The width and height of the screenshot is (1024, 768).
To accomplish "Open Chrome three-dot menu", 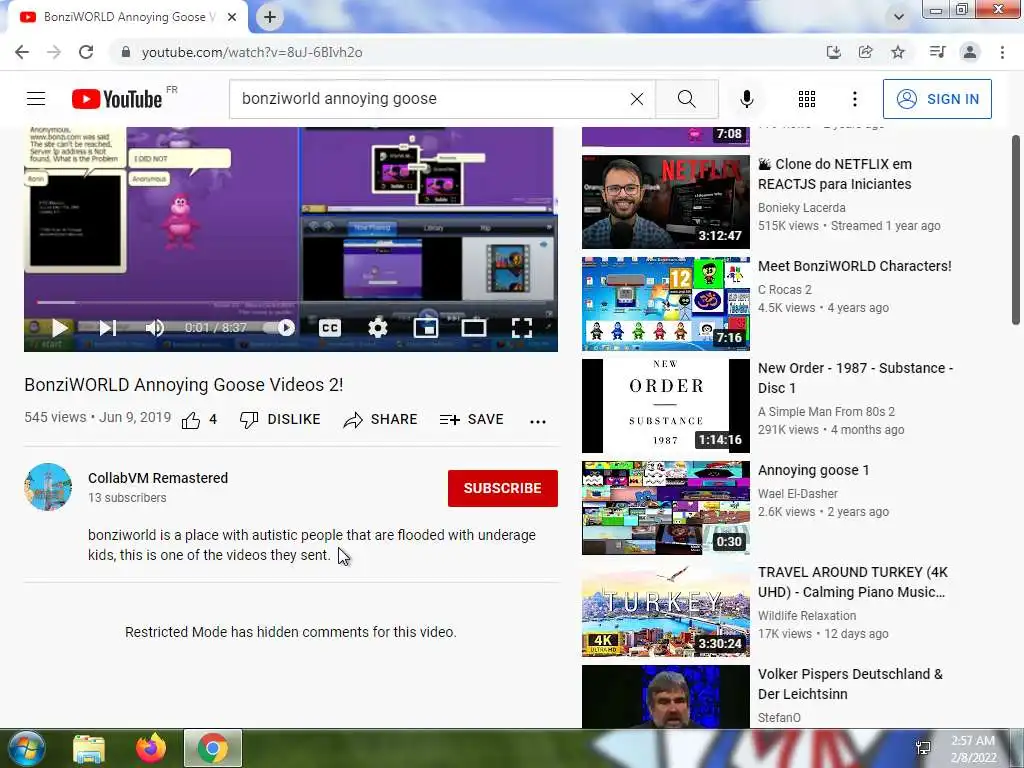I will point(1002,52).
